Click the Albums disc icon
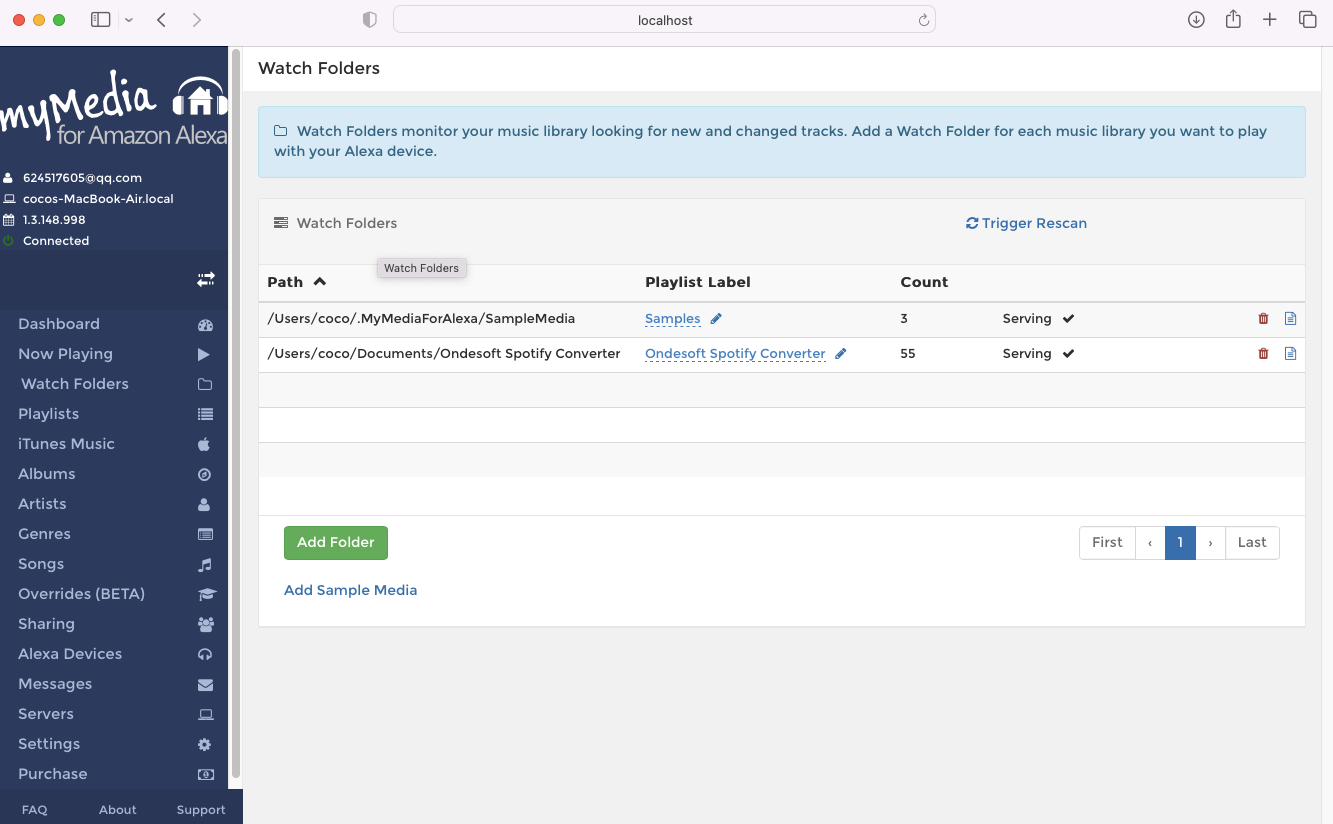Image resolution: width=1333 pixels, height=824 pixels. point(204,474)
